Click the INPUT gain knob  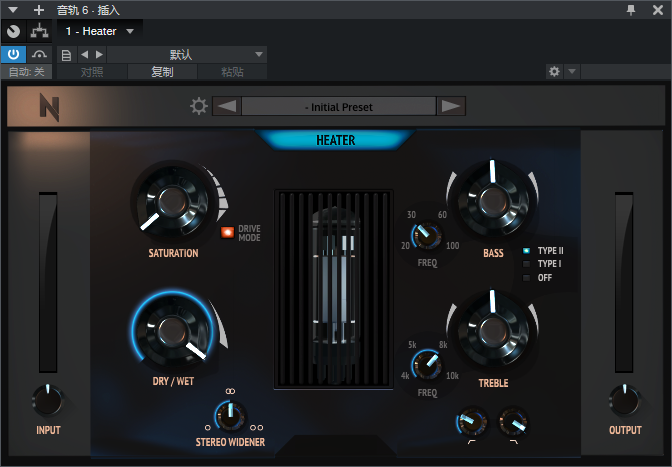[48, 401]
